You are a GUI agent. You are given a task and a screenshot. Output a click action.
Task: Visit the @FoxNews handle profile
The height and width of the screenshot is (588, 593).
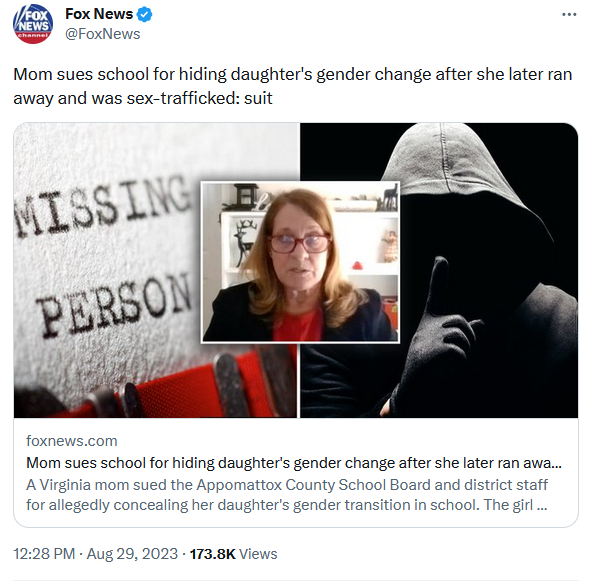(x=102, y=34)
